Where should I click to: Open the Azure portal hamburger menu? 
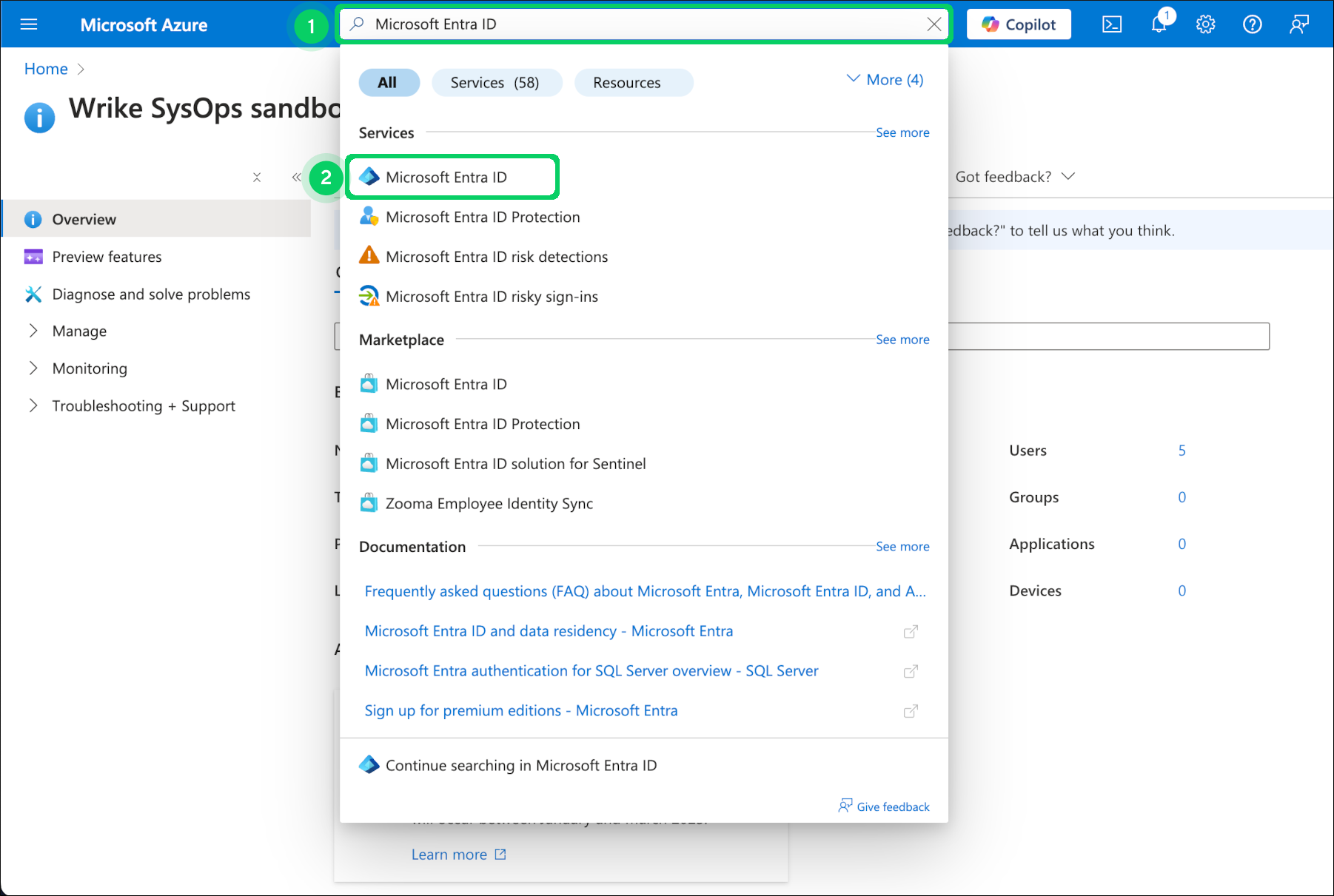[29, 24]
